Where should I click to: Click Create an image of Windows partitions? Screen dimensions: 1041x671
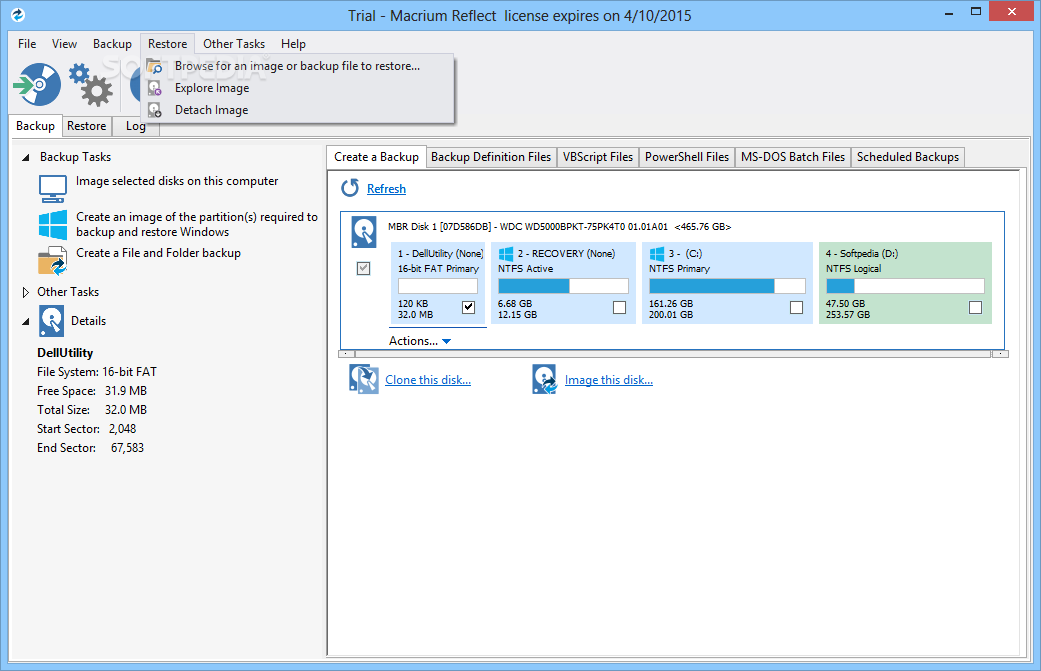click(x=197, y=224)
